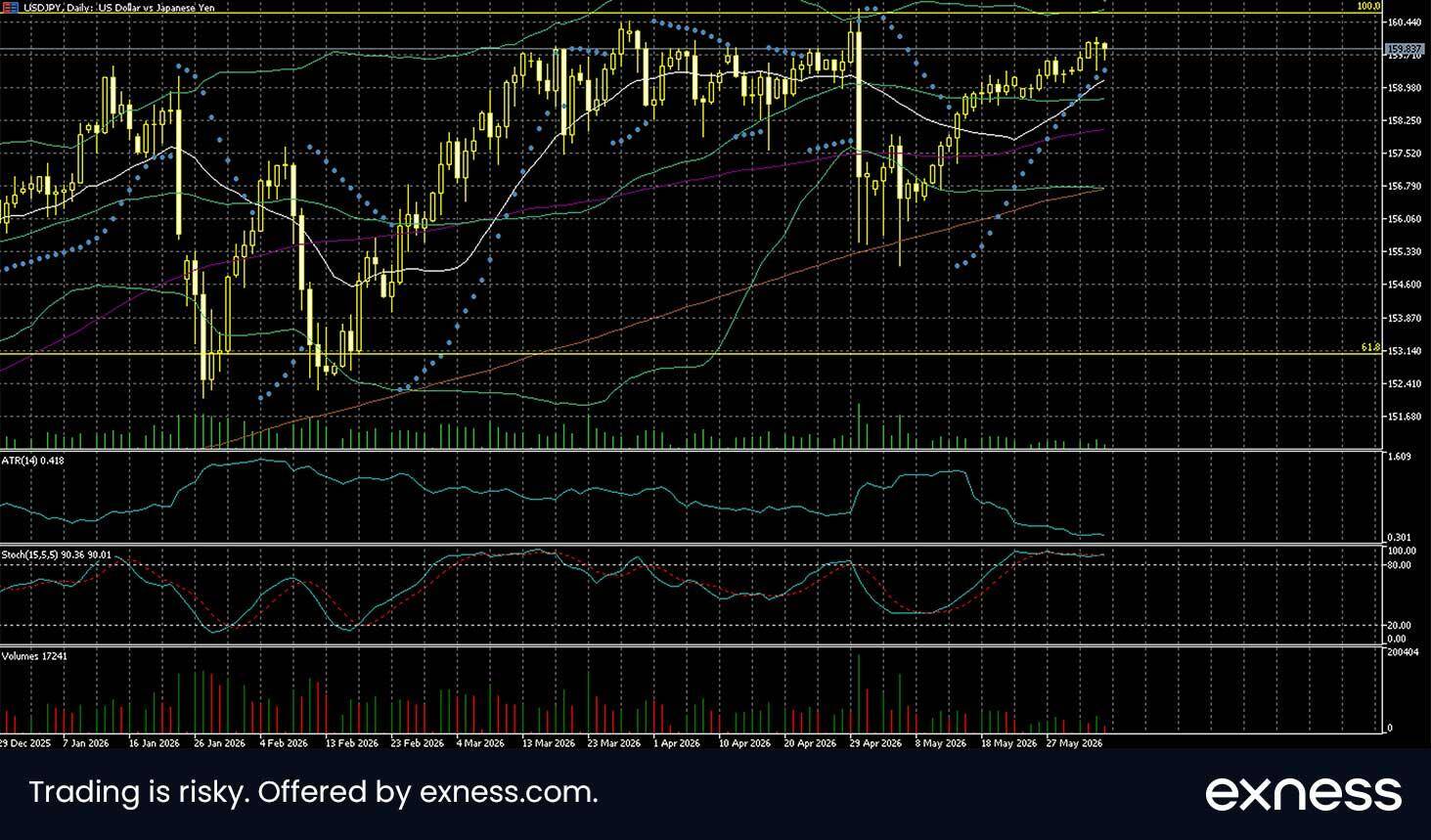Click the 18 May 2026 date label

tap(1007, 743)
